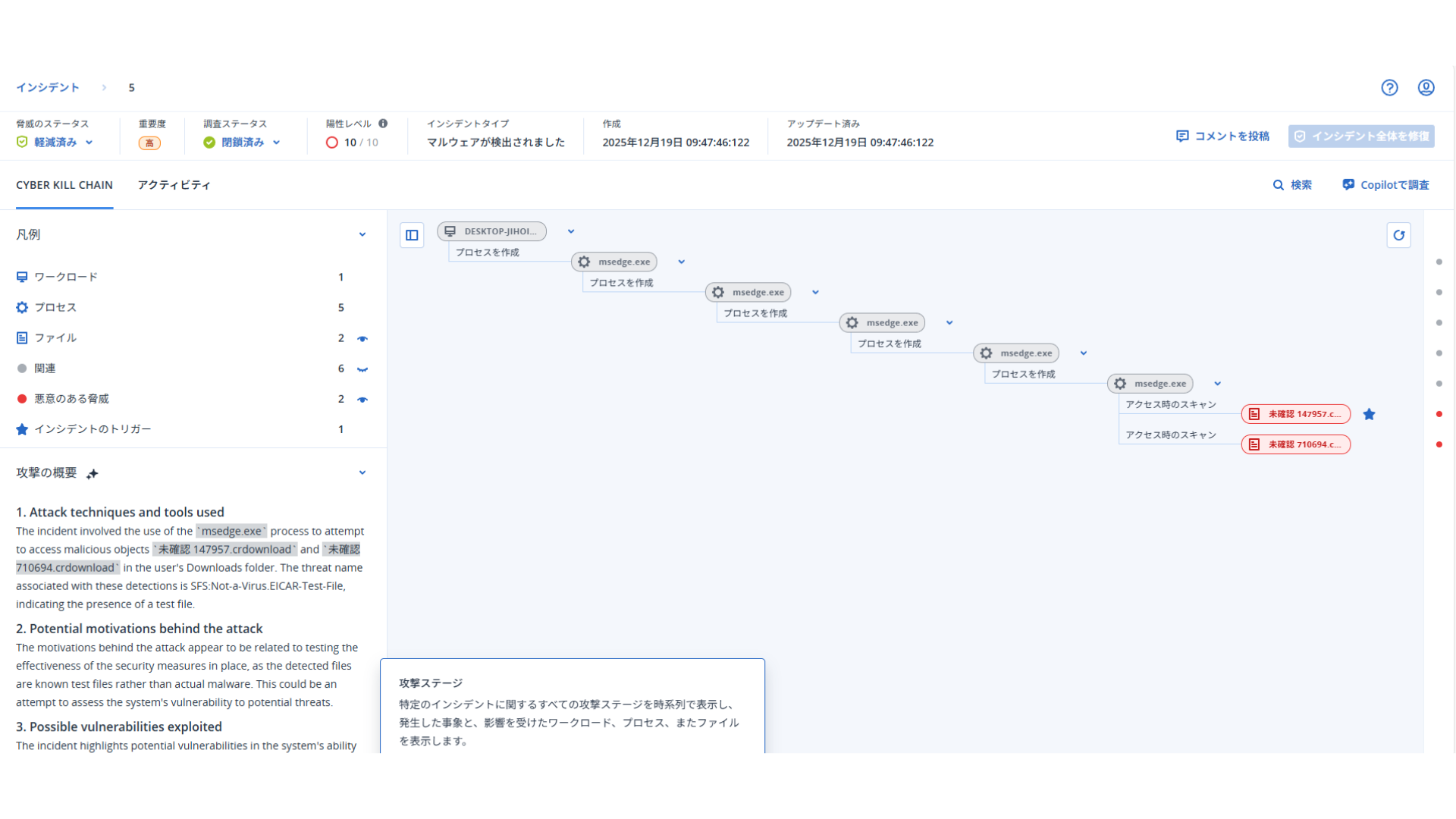Open the 脅威のステータス dropdown
This screenshot has height=819, width=1456.
89,142
